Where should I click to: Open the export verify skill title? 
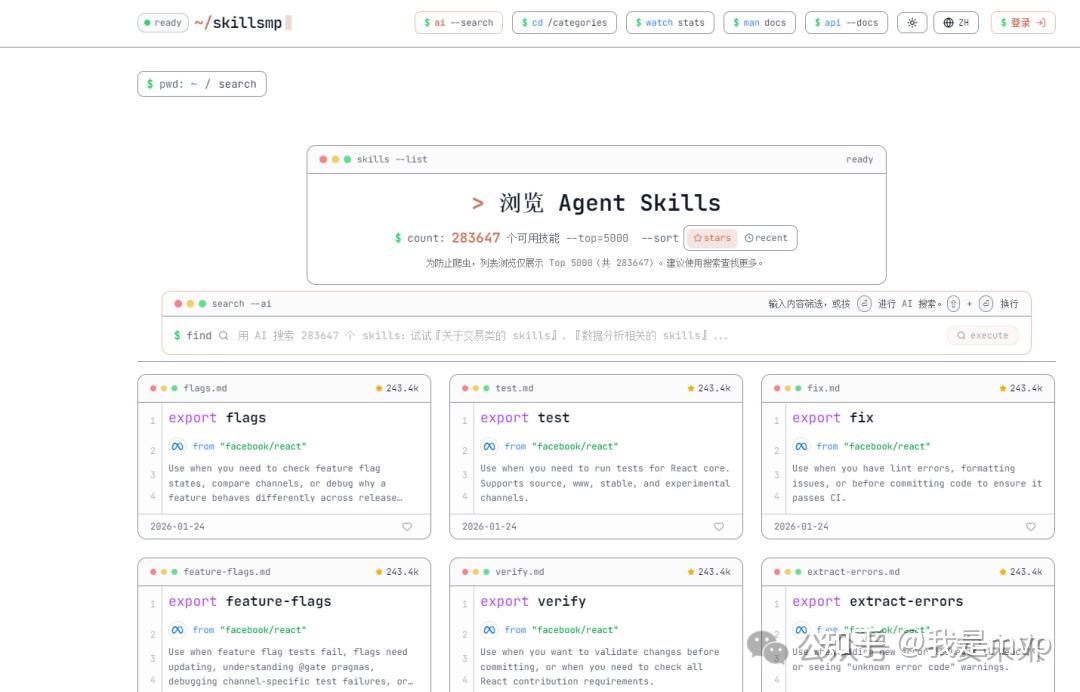533,602
